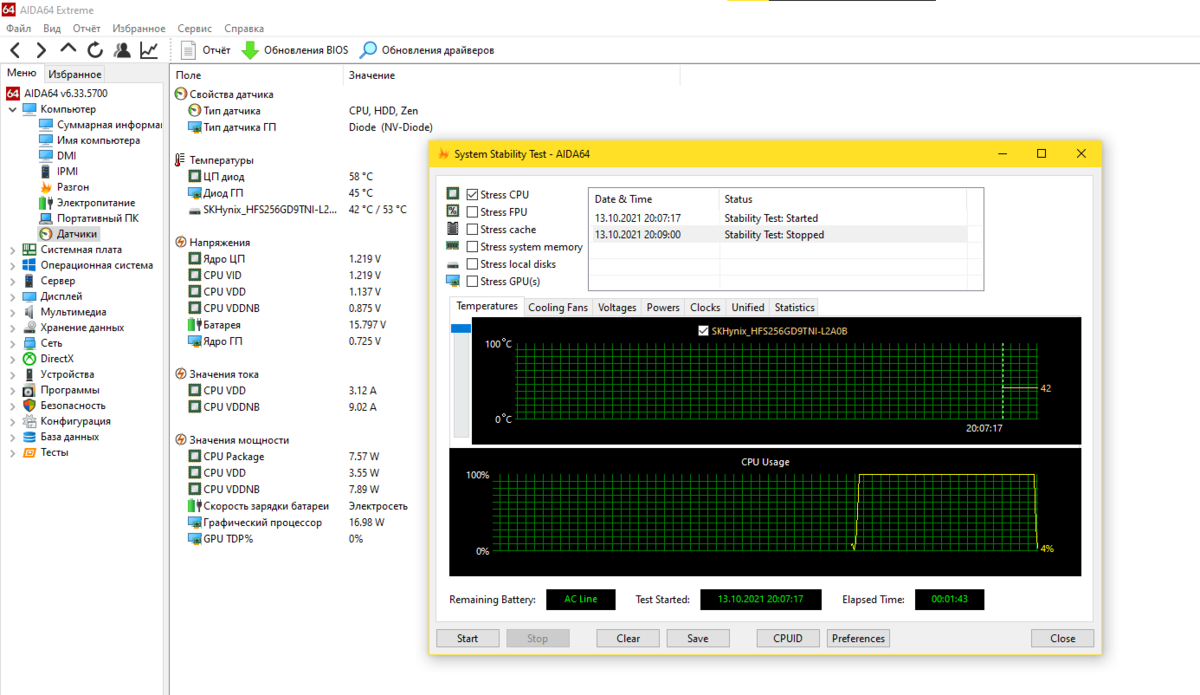
Task: Select Датчики sensors tree item
Action: (x=68, y=233)
